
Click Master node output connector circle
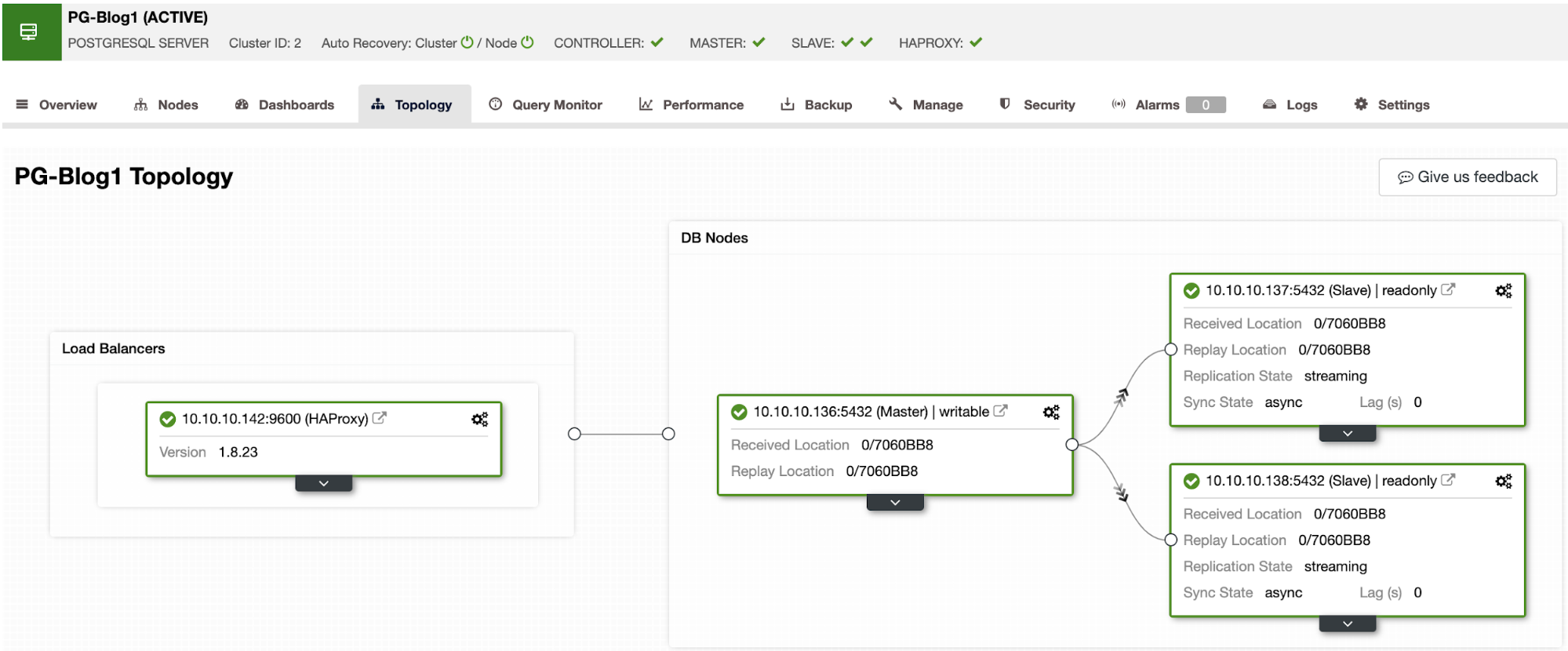click(x=1072, y=445)
